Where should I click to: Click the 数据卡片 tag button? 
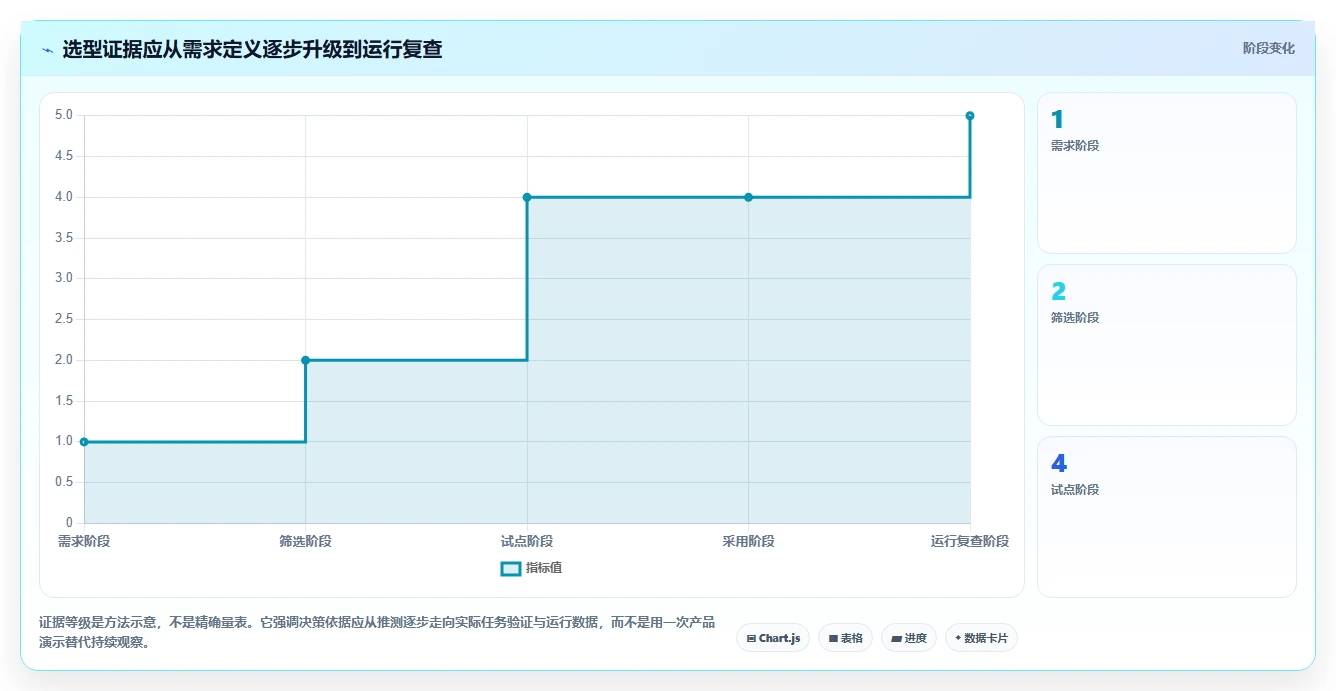pyautogui.click(x=981, y=638)
